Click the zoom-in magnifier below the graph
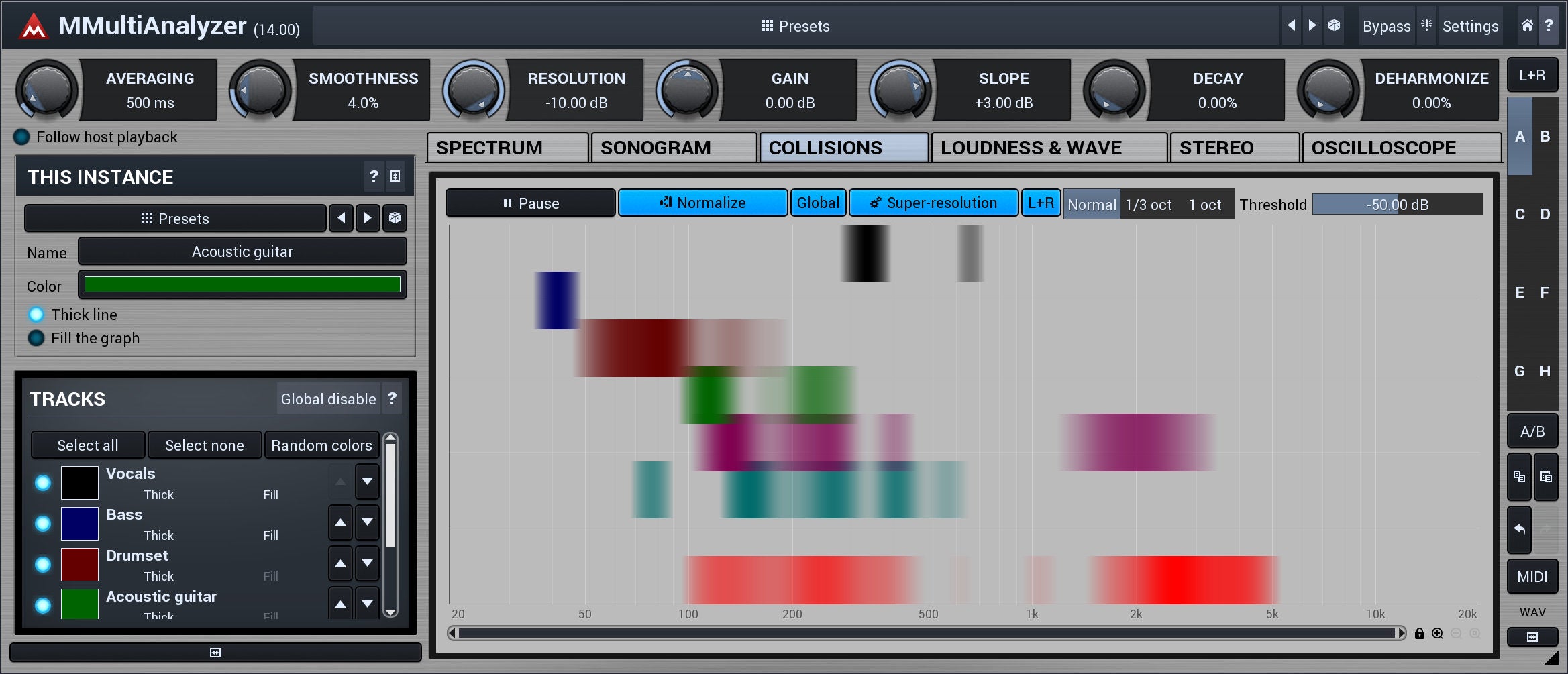Screen dimensions: 1568x674 pyautogui.click(x=1437, y=634)
